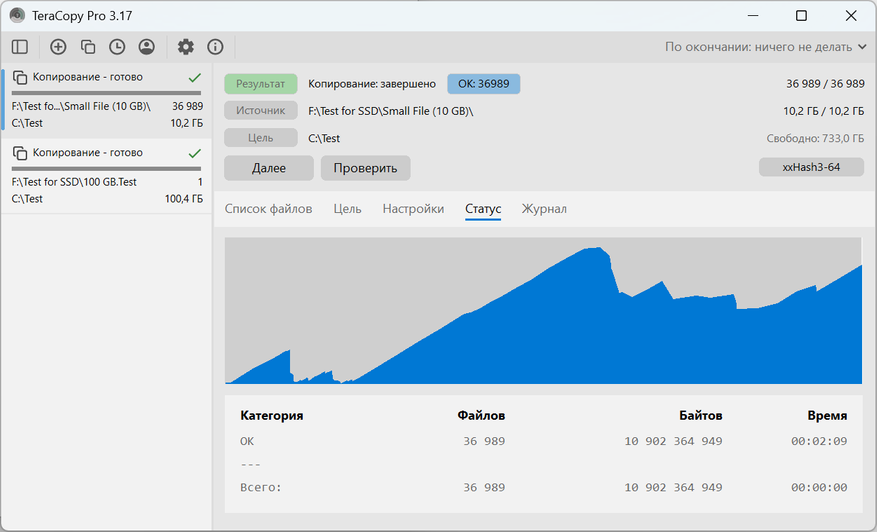Viewport: 877px width, 532px height.
Task: Select the 100 GB.Test copy task
Action: click(106, 175)
